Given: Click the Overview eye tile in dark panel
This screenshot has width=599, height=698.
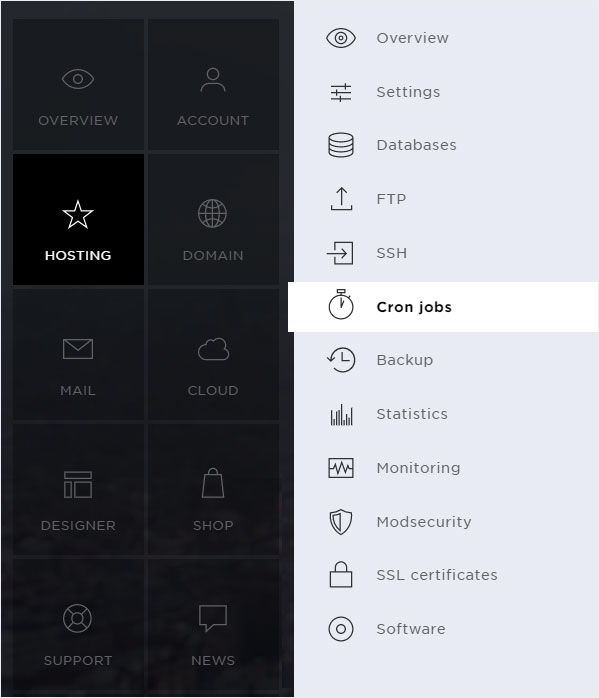Looking at the screenshot, I should coord(78,85).
